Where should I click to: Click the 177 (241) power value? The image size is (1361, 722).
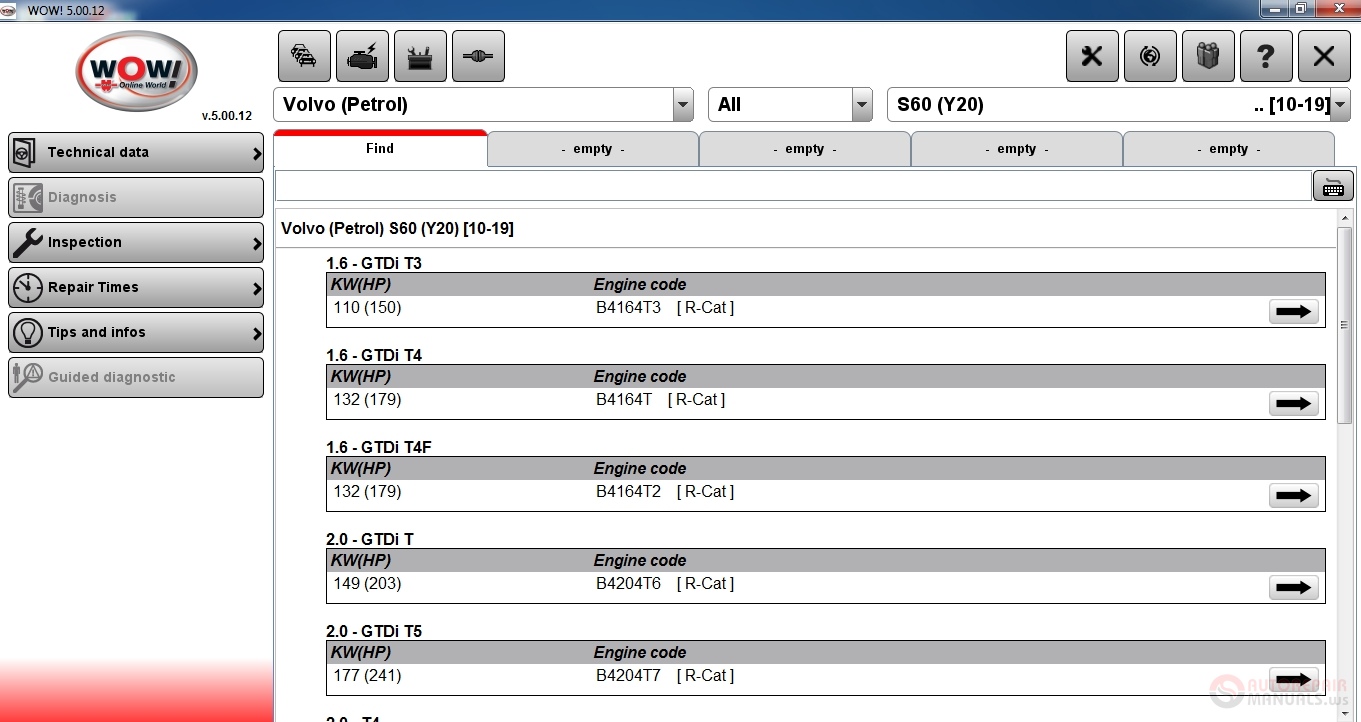click(x=367, y=676)
